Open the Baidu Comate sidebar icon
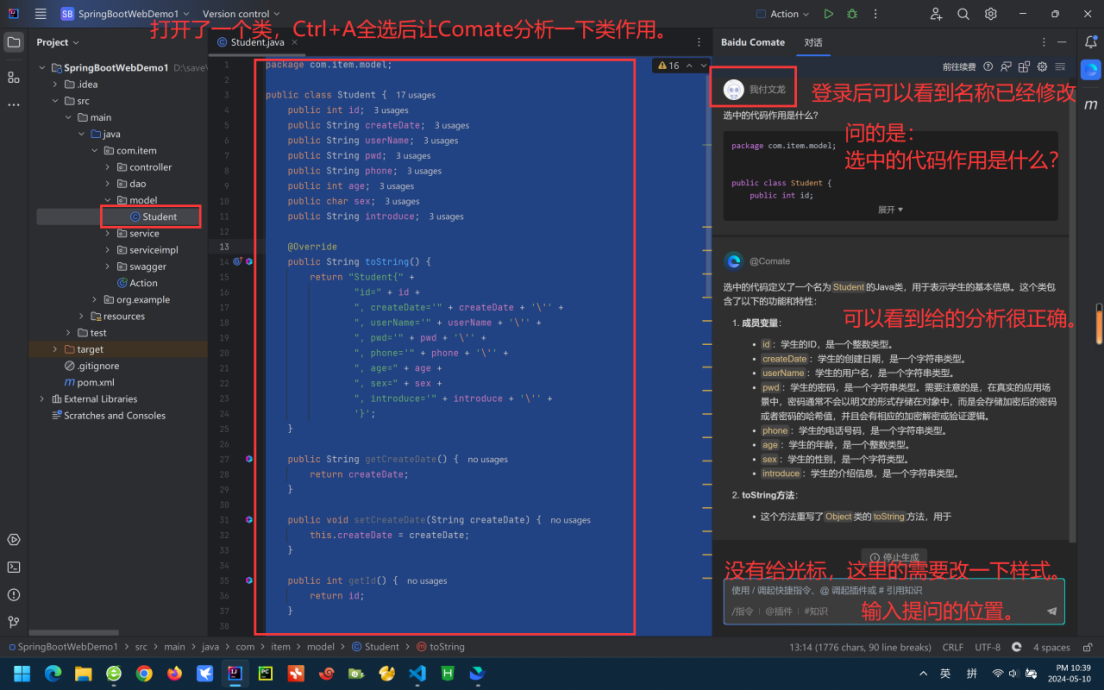The width and height of the screenshot is (1104, 690). tap(1091, 70)
